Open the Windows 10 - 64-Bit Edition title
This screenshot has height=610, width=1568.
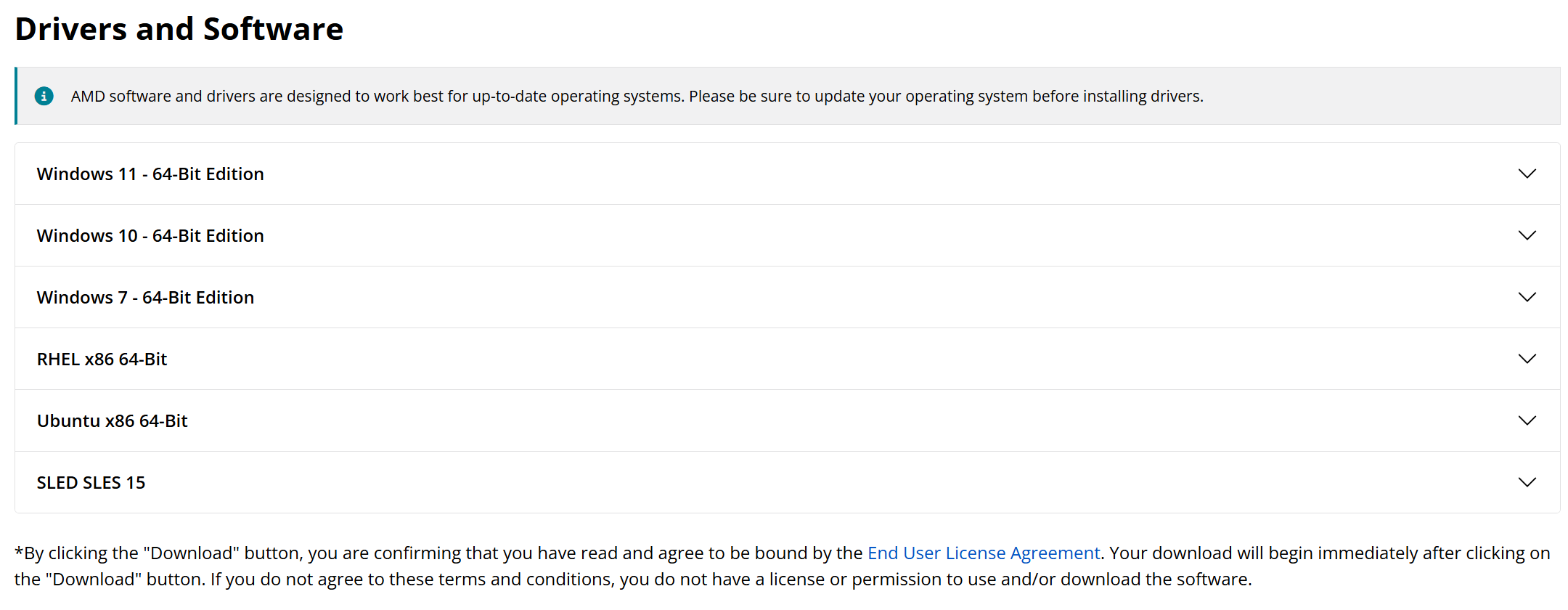click(150, 236)
